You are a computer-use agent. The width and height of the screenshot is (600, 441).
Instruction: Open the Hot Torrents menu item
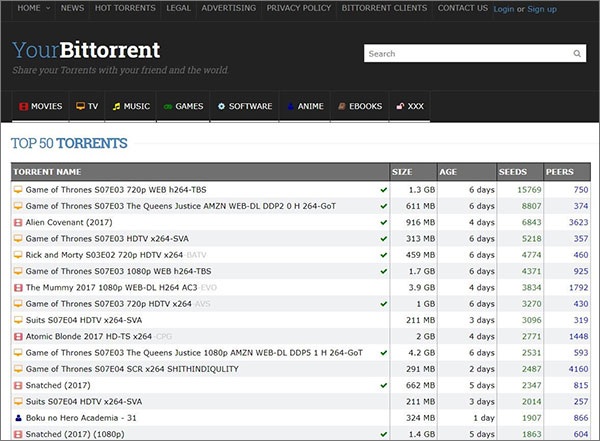tap(125, 8)
